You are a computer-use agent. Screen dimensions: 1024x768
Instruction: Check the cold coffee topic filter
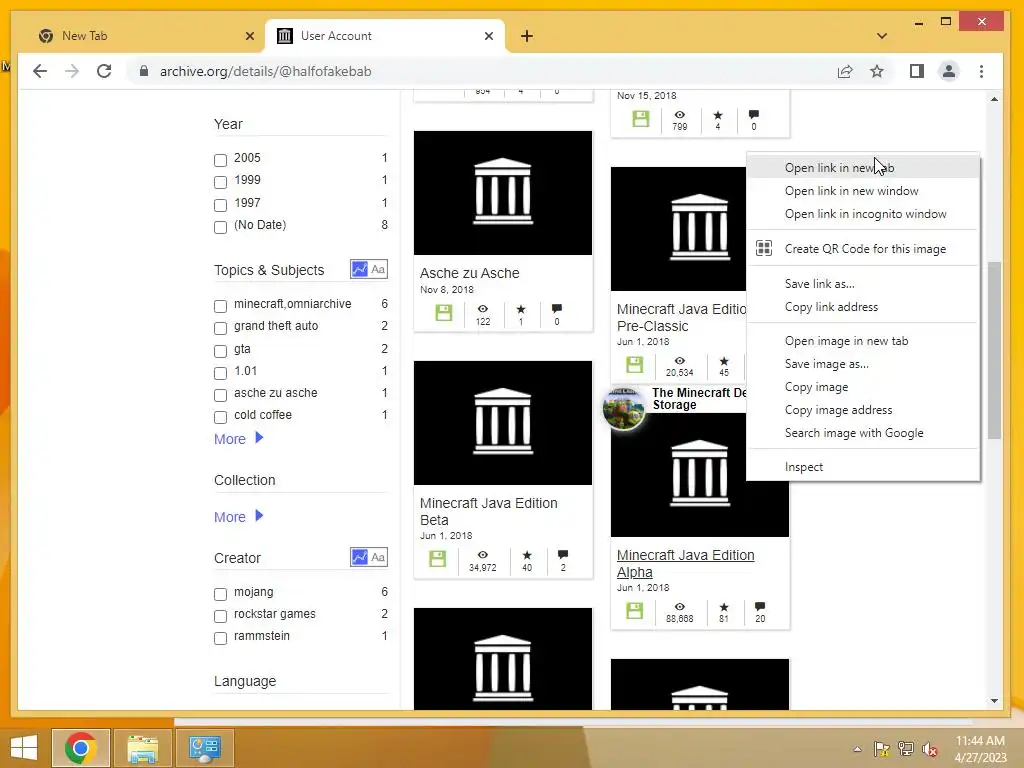click(x=221, y=417)
